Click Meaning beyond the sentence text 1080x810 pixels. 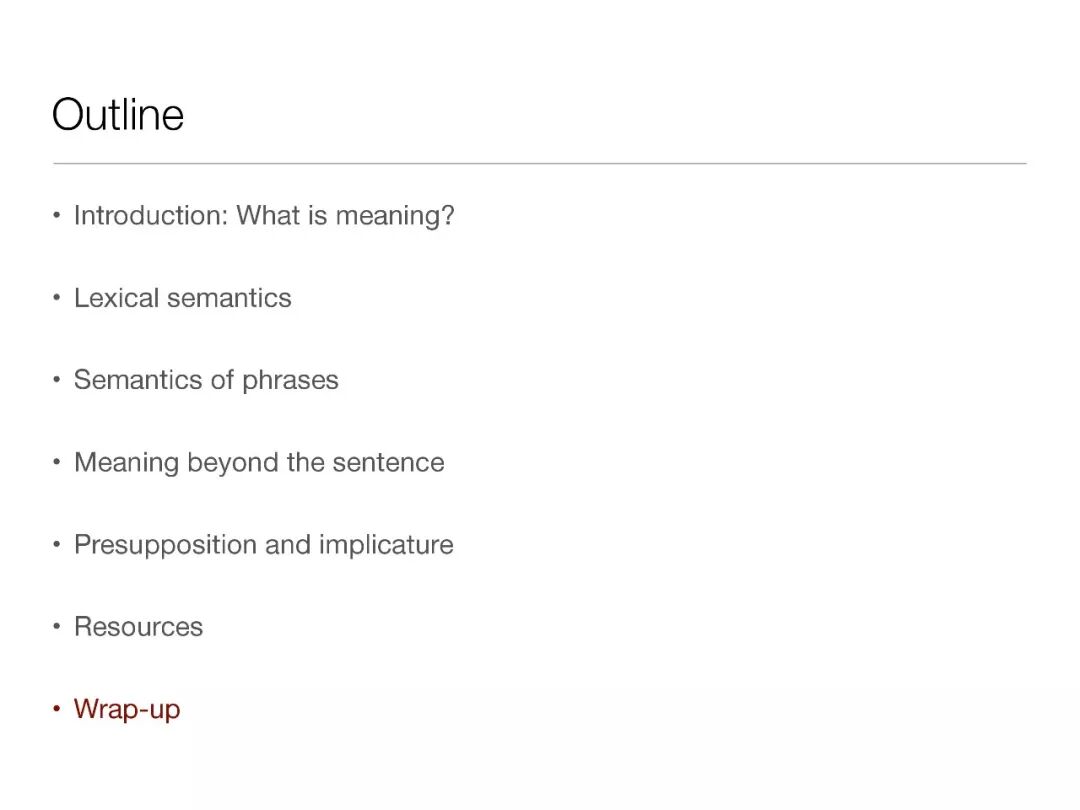259,462
